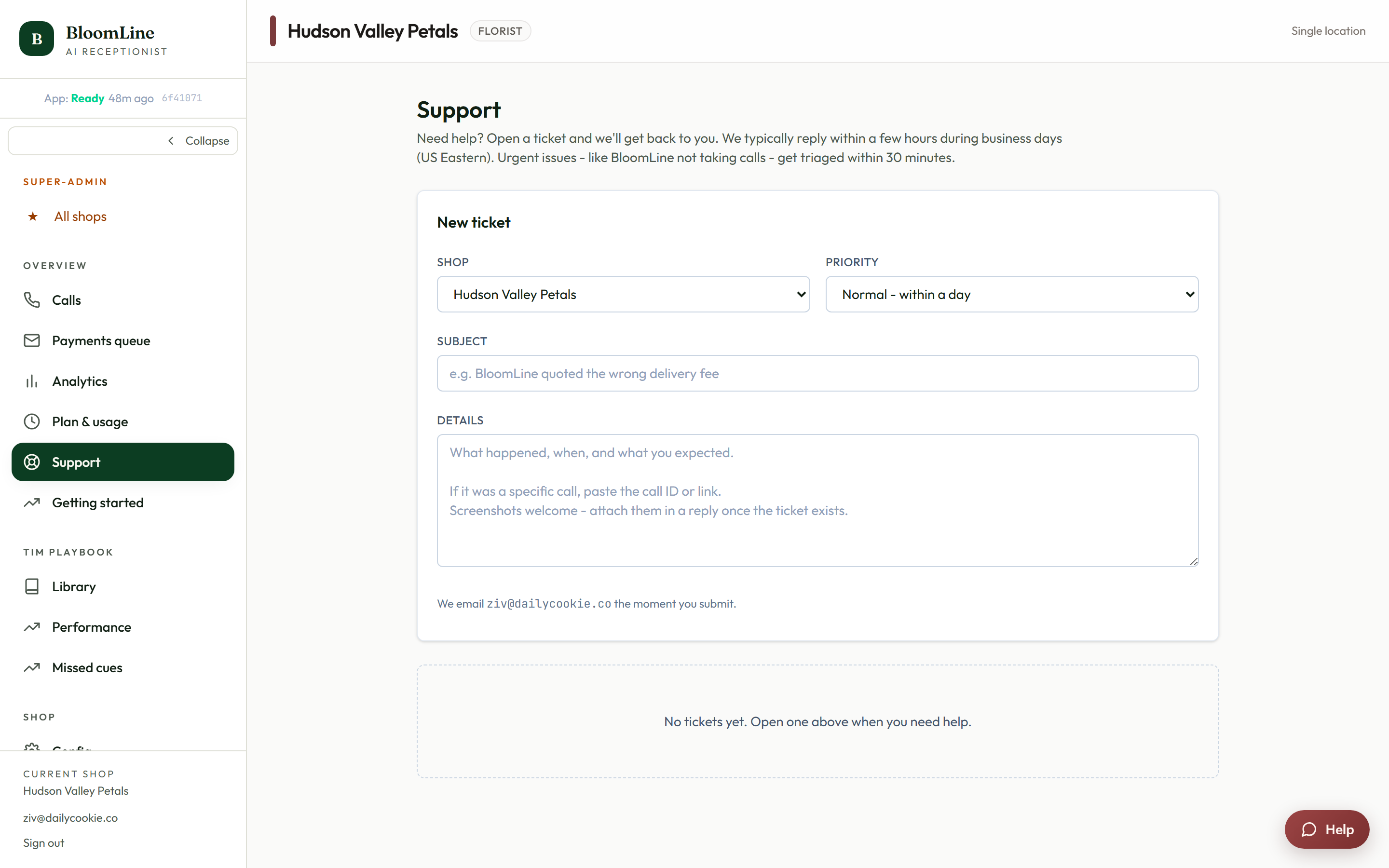Viewport: 1389px width, 868px height.
Task: Click the BloomLine green B logo
Action: [x=37, y=39]
